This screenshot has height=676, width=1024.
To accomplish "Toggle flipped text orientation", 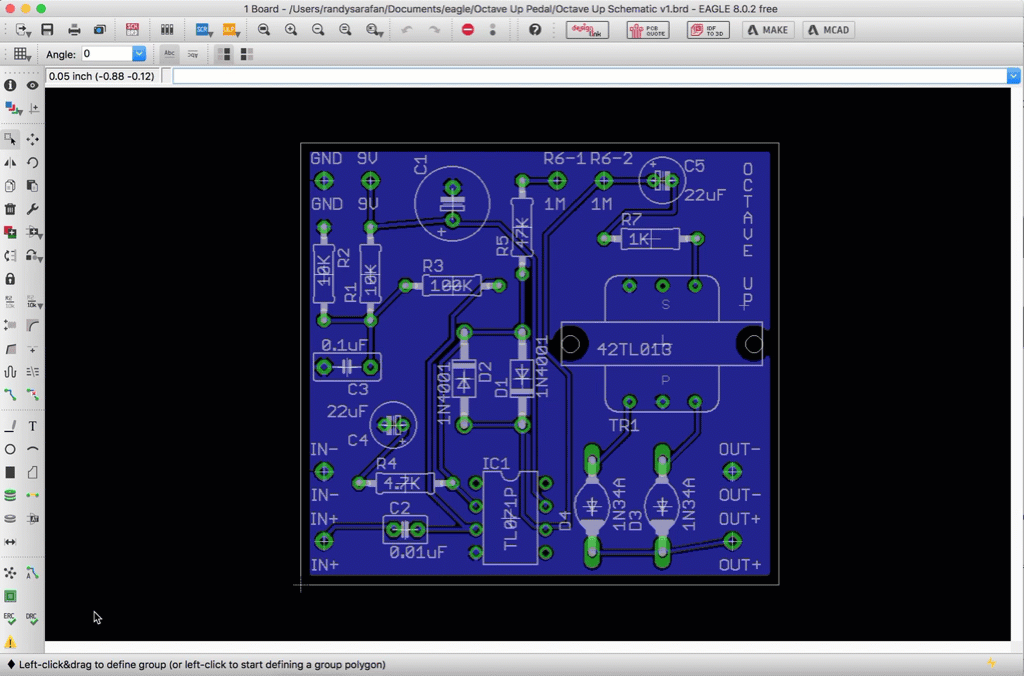I will pos(193,54).
